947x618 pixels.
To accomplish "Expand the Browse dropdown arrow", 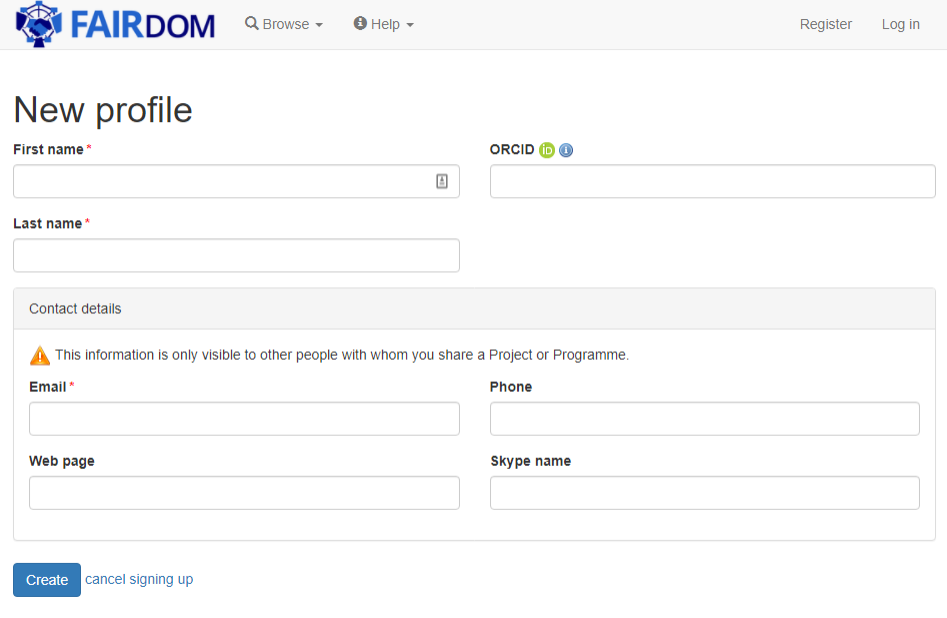I will [x=319, y=24].
